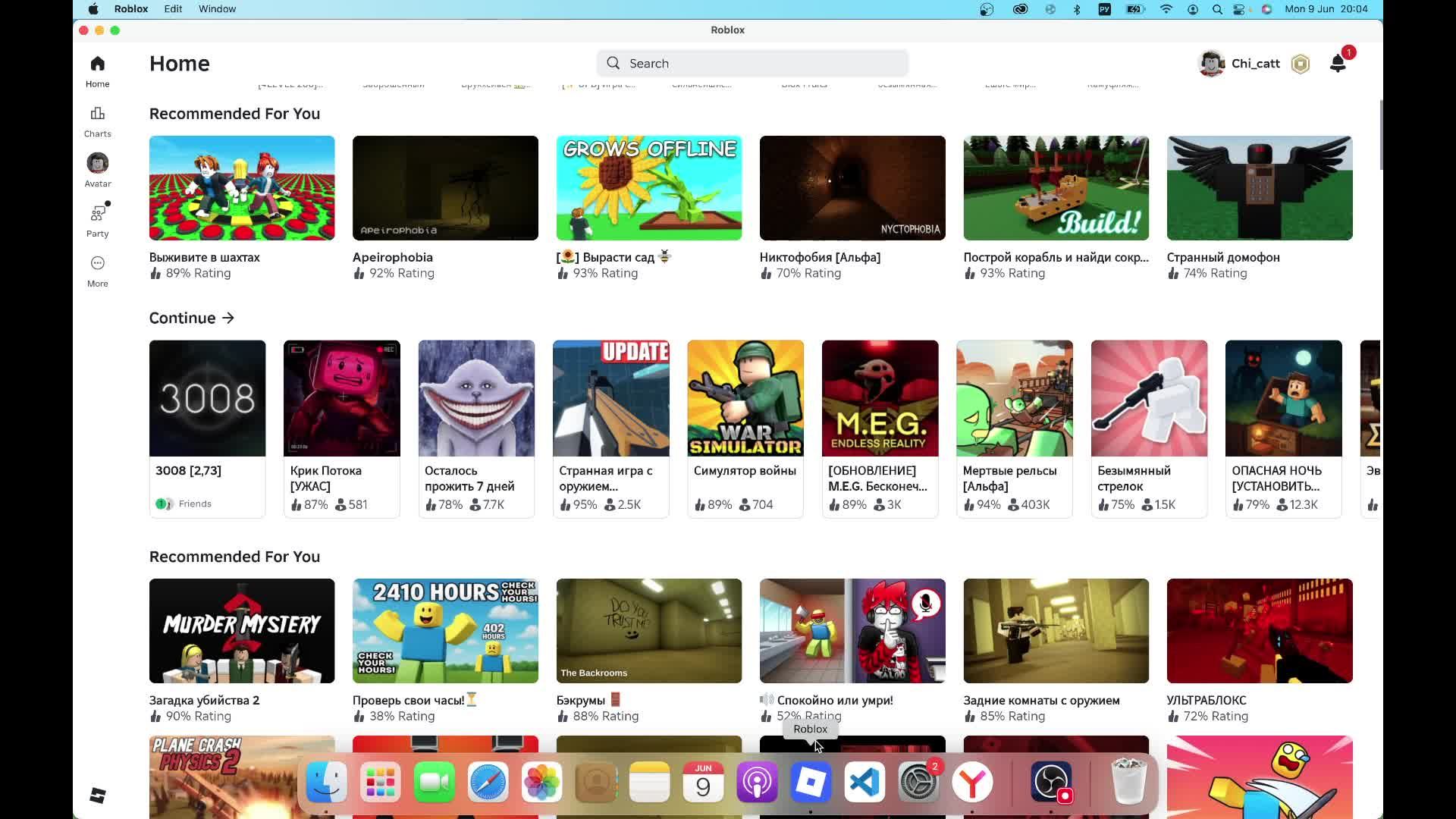Open Visual Studio Code in the Dock
Screen dimensions: 1456x819
(864, 782)
